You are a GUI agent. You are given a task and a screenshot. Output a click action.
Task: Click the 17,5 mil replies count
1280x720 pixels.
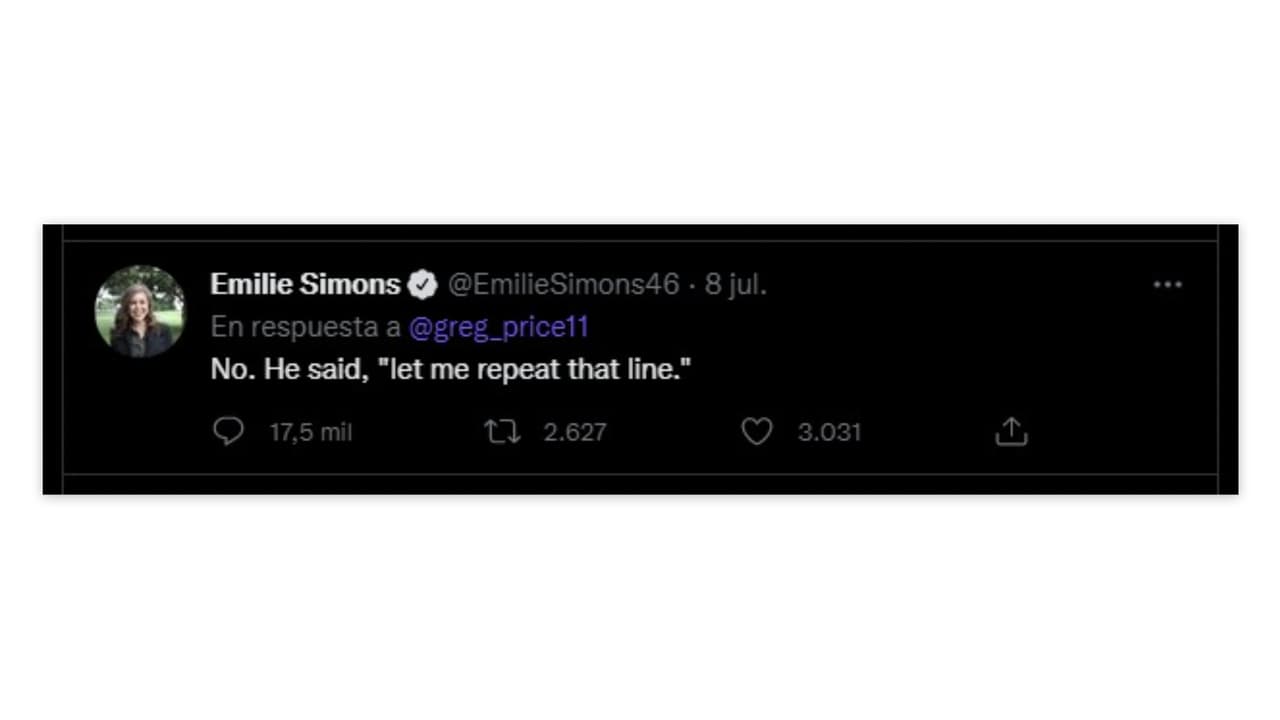[311, 432]
